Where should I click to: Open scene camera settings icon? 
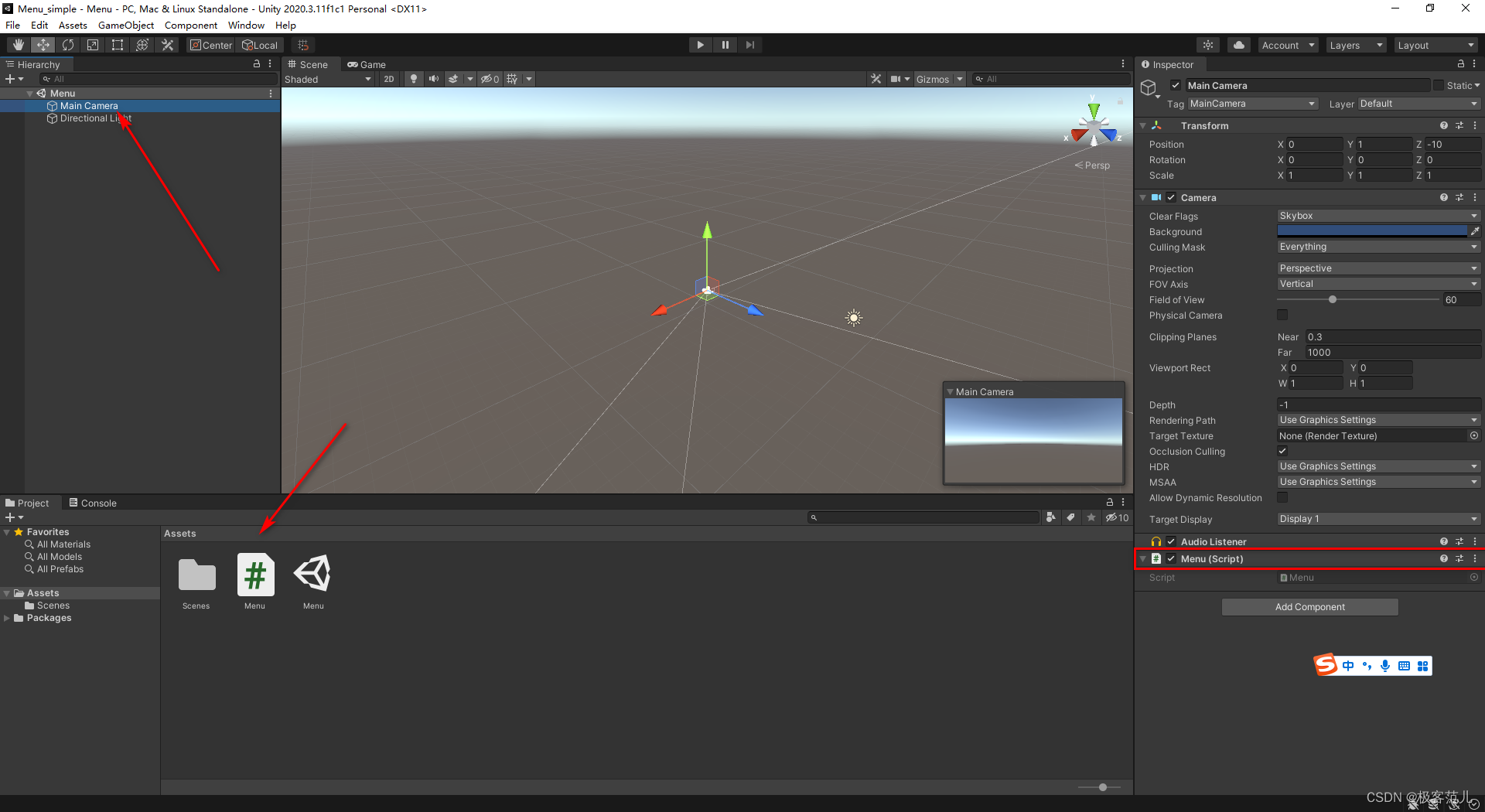(896, 79)
